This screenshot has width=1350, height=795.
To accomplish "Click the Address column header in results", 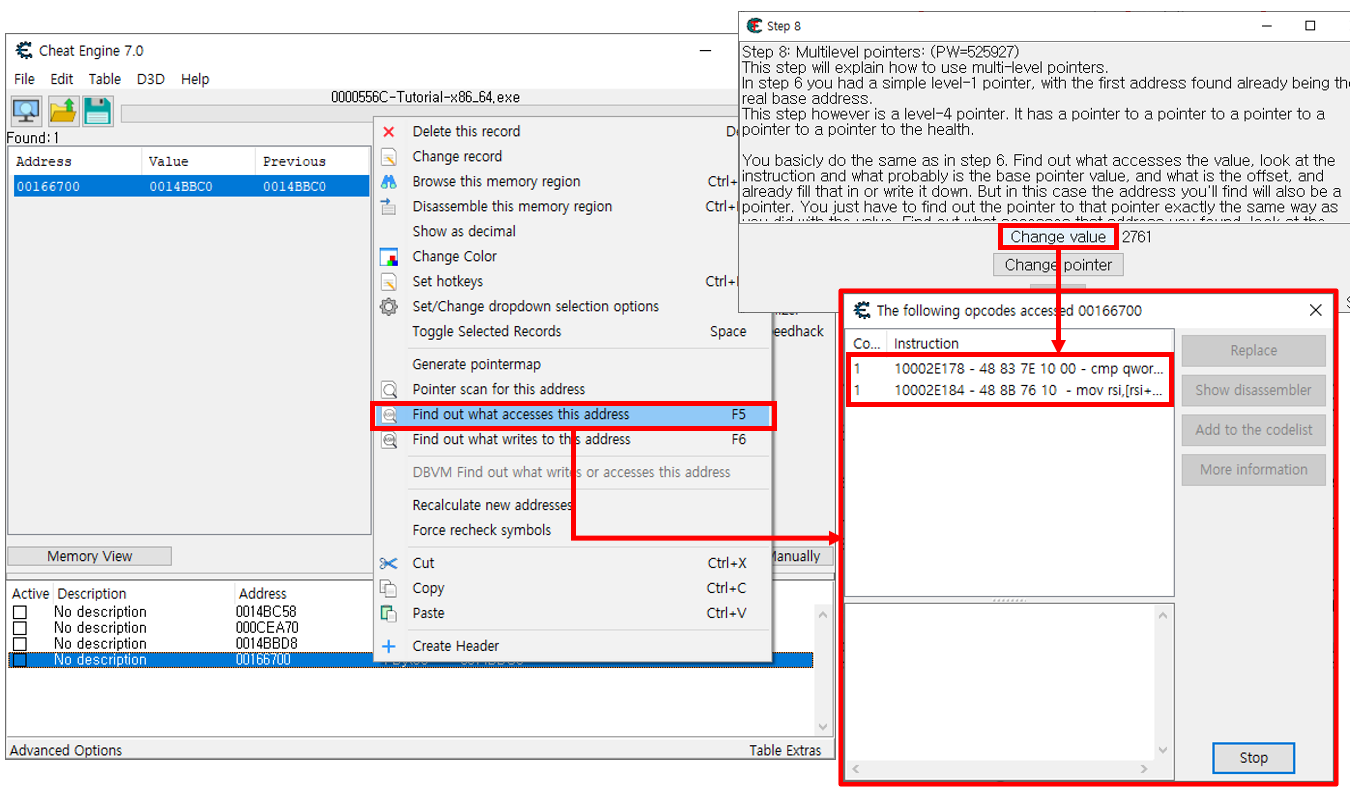I will click(x=76, y=161).
